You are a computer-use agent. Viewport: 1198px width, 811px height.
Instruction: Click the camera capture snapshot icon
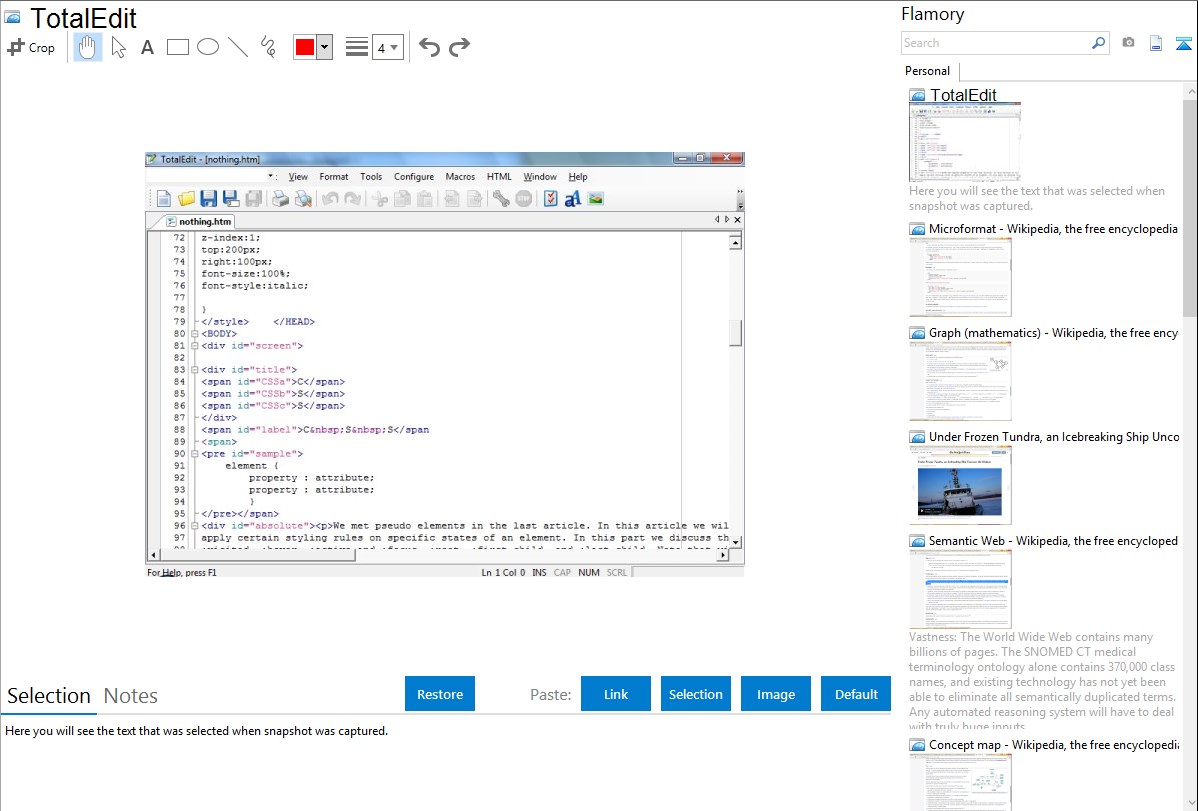(1128, 43)
